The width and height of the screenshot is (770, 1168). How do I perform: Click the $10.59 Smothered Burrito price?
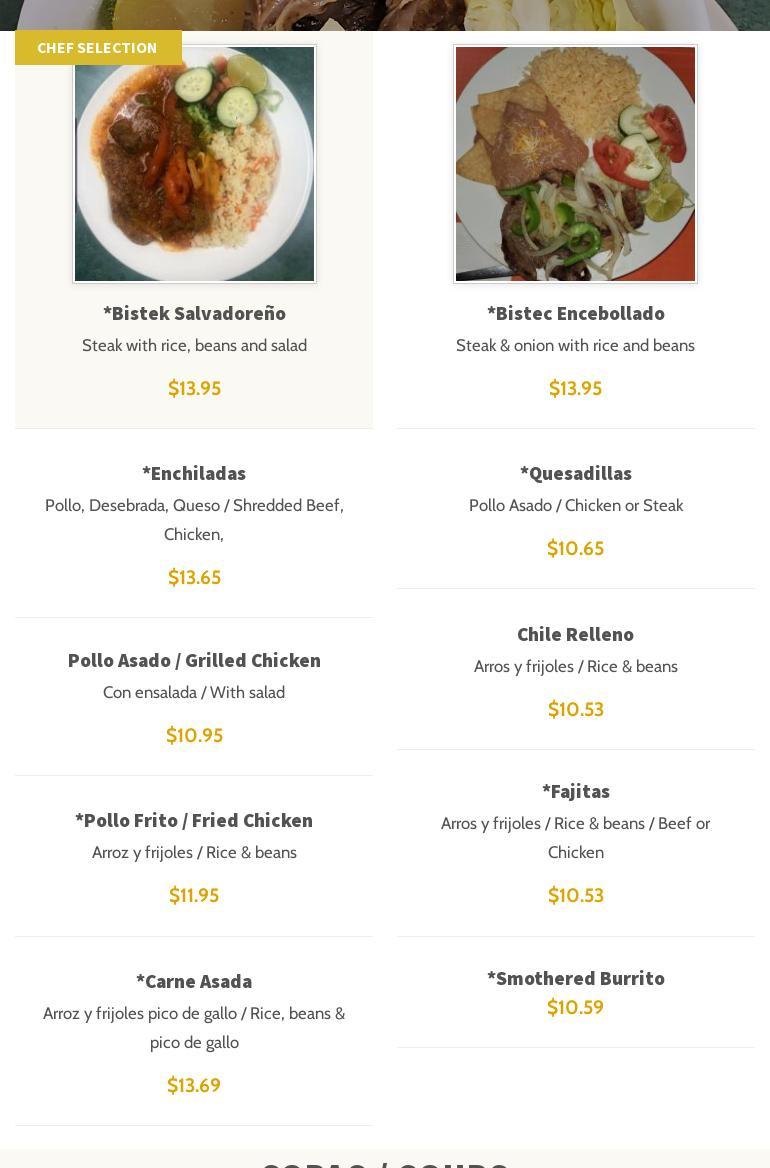(575, 1007)
